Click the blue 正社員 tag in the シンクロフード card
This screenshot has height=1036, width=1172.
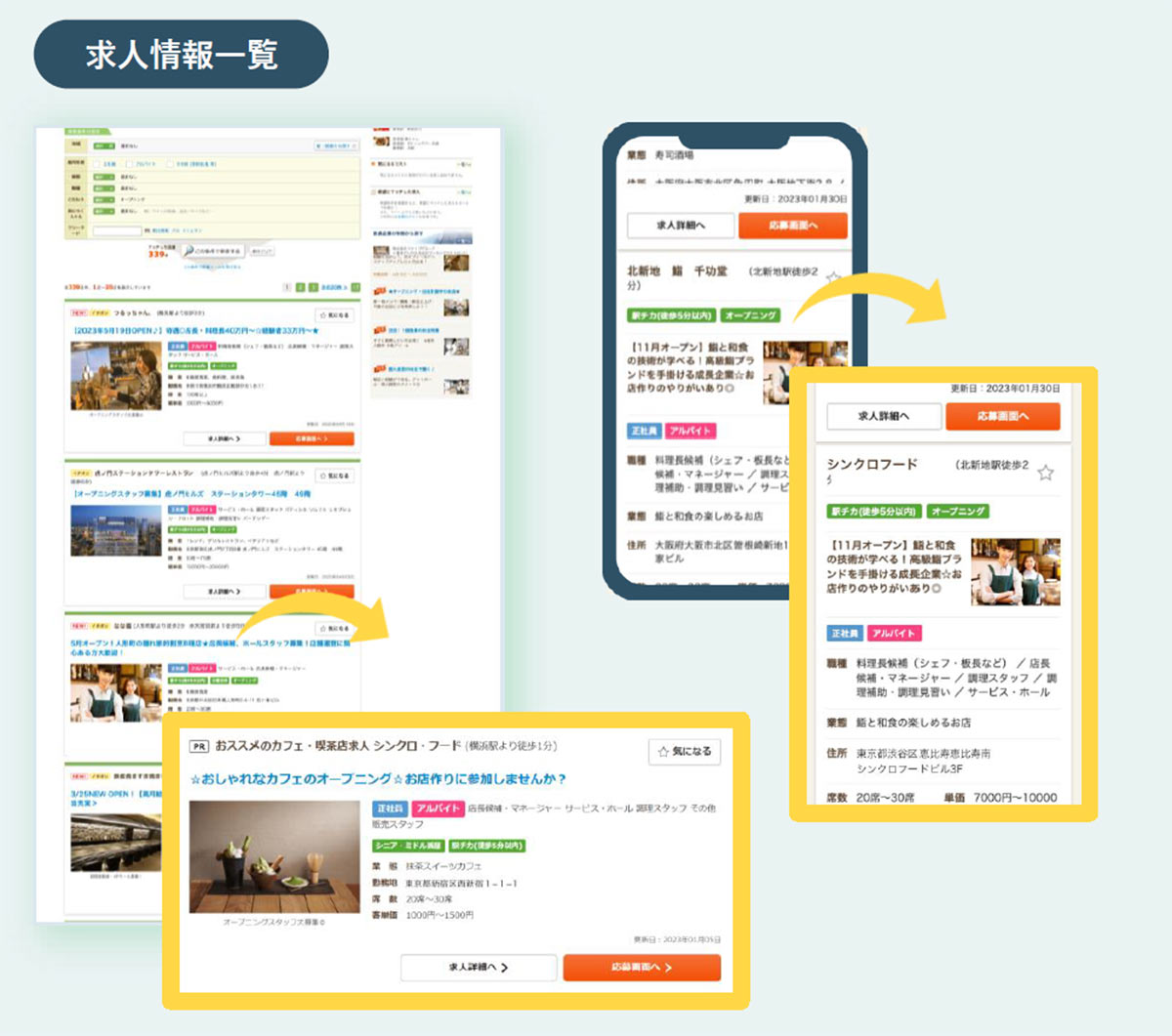844,634
